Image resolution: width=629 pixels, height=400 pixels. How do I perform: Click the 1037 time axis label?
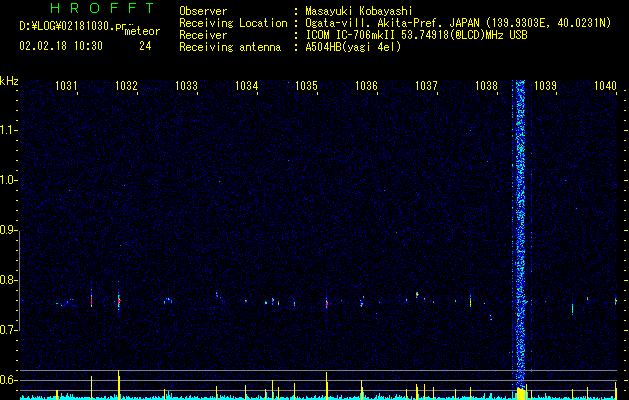426,86
